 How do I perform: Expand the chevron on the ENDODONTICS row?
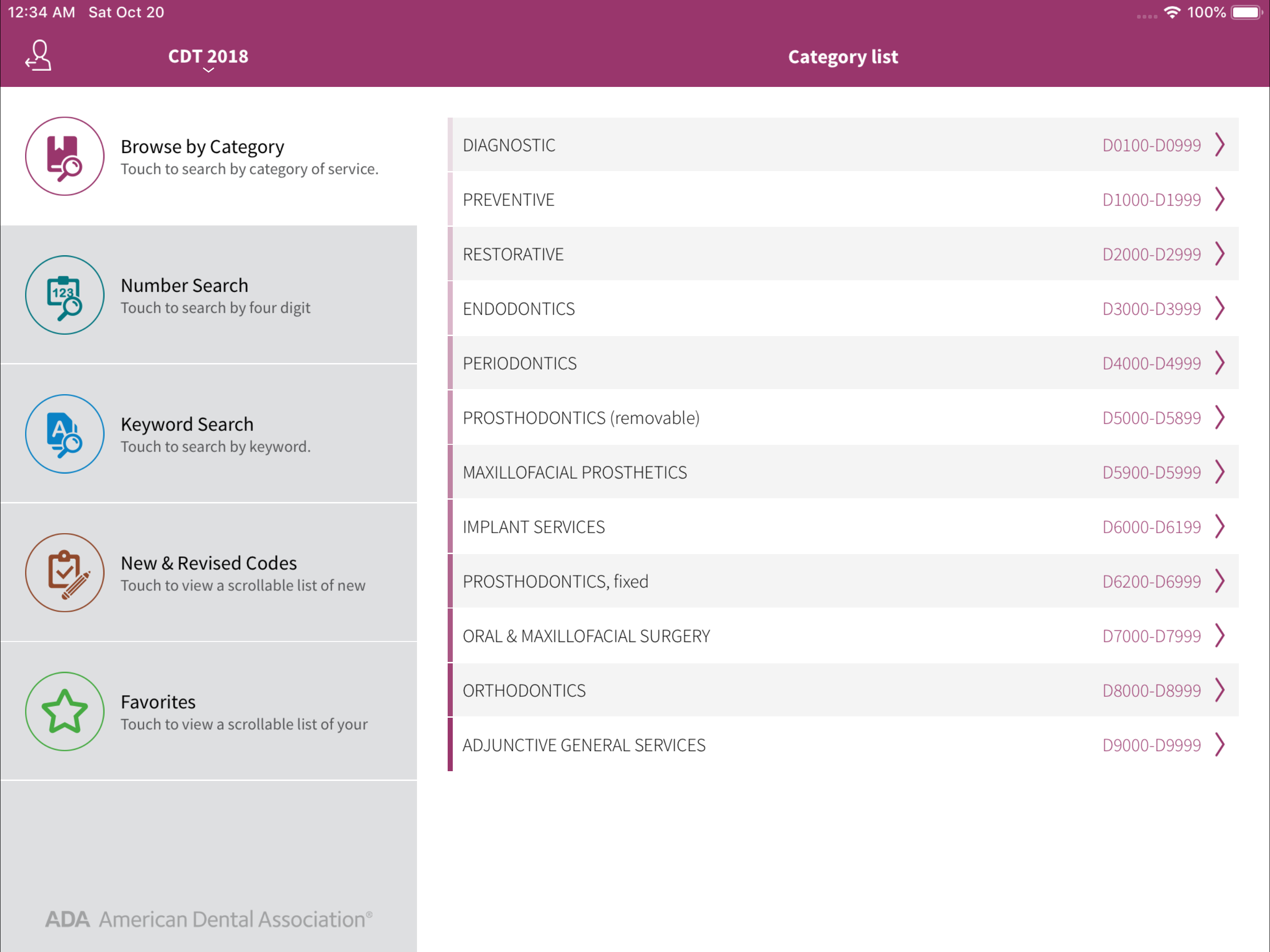click(1220, 308)
